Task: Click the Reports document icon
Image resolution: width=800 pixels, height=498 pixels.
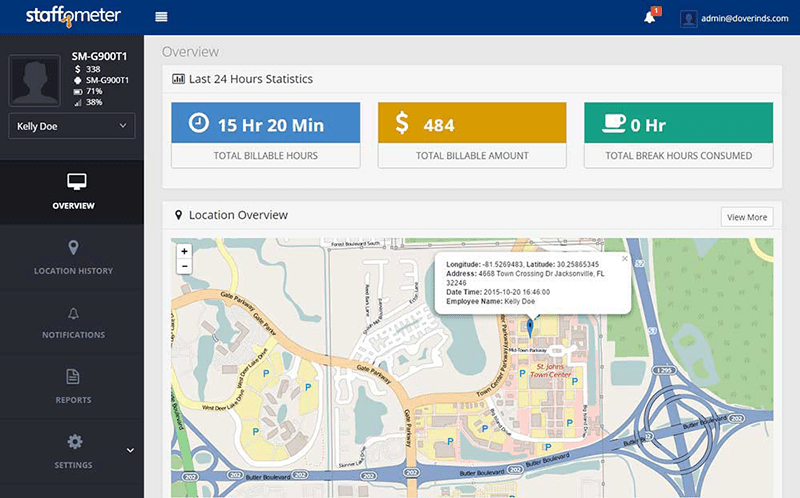Action: tap(73, 377)
